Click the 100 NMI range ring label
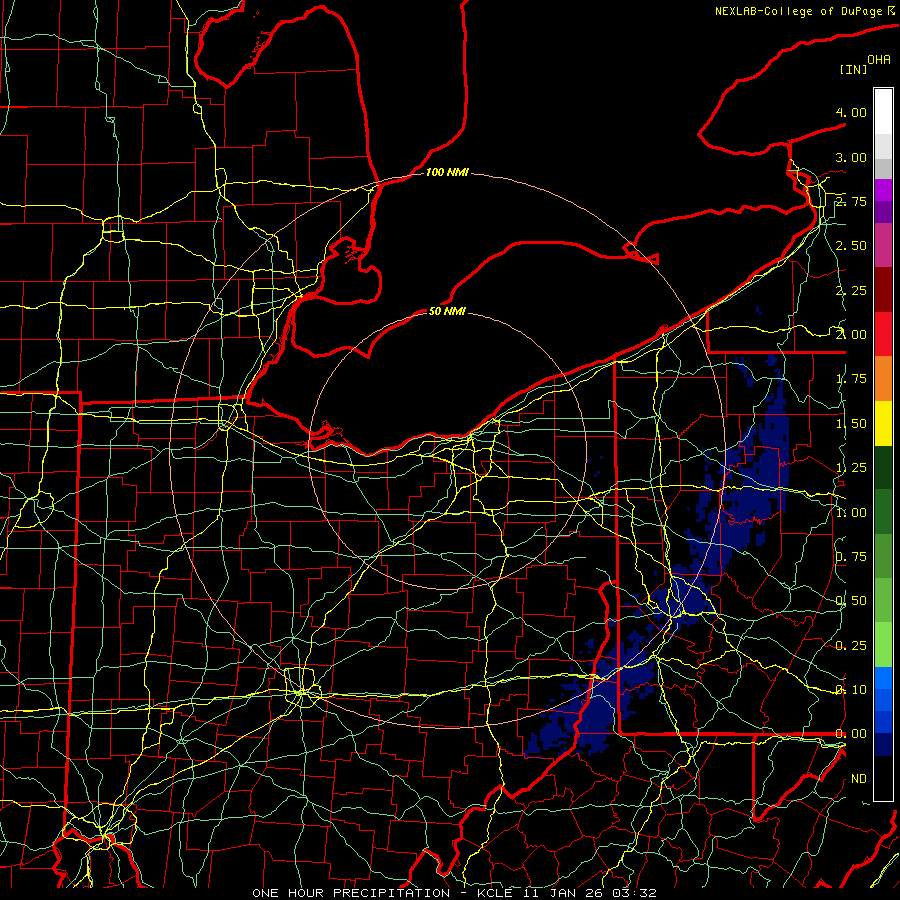Viewport: 900px width, 900px height. (x=447, y=172)
